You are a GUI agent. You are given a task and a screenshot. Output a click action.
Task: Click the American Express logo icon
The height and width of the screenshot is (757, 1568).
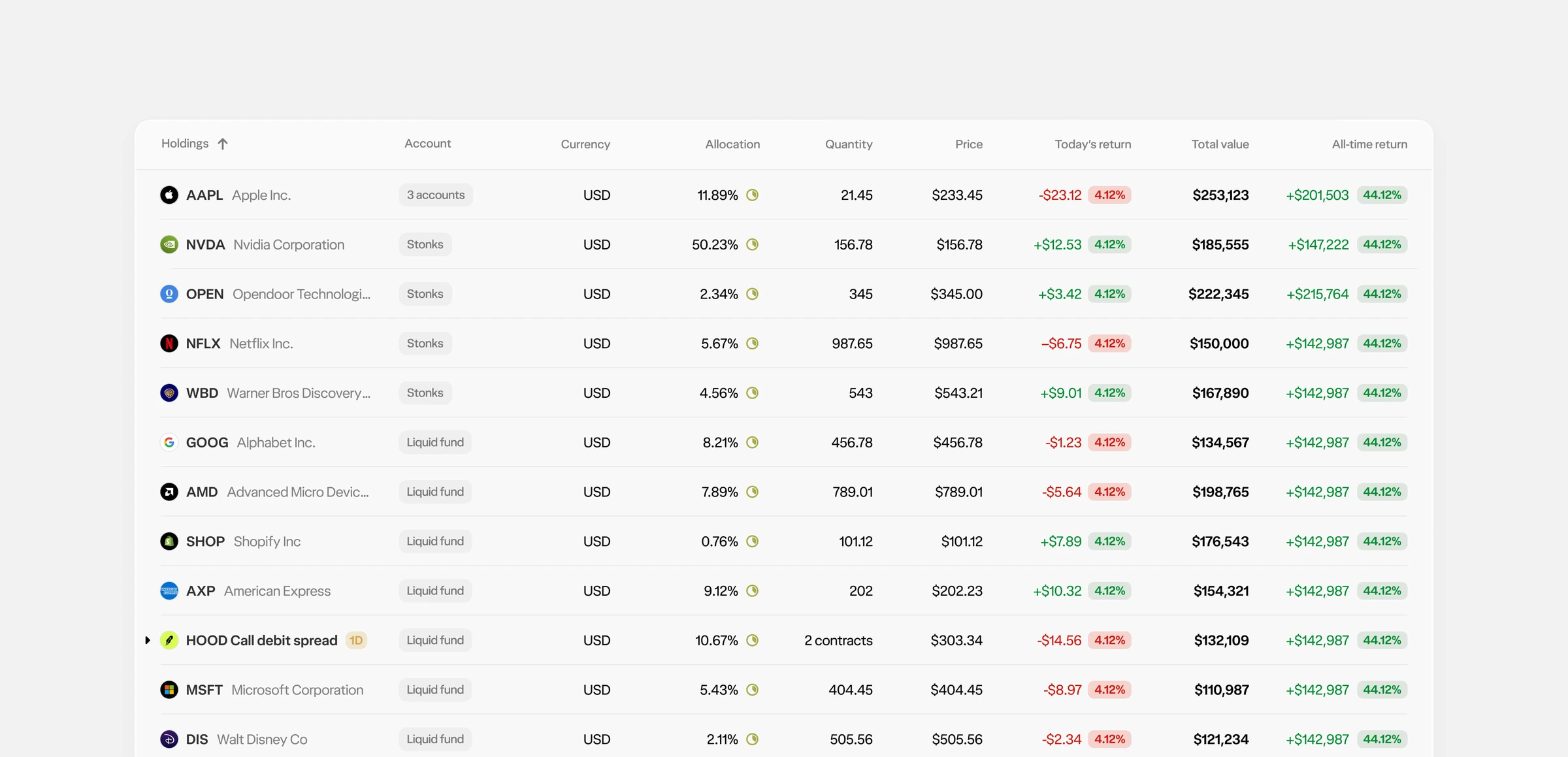(169, 590)
